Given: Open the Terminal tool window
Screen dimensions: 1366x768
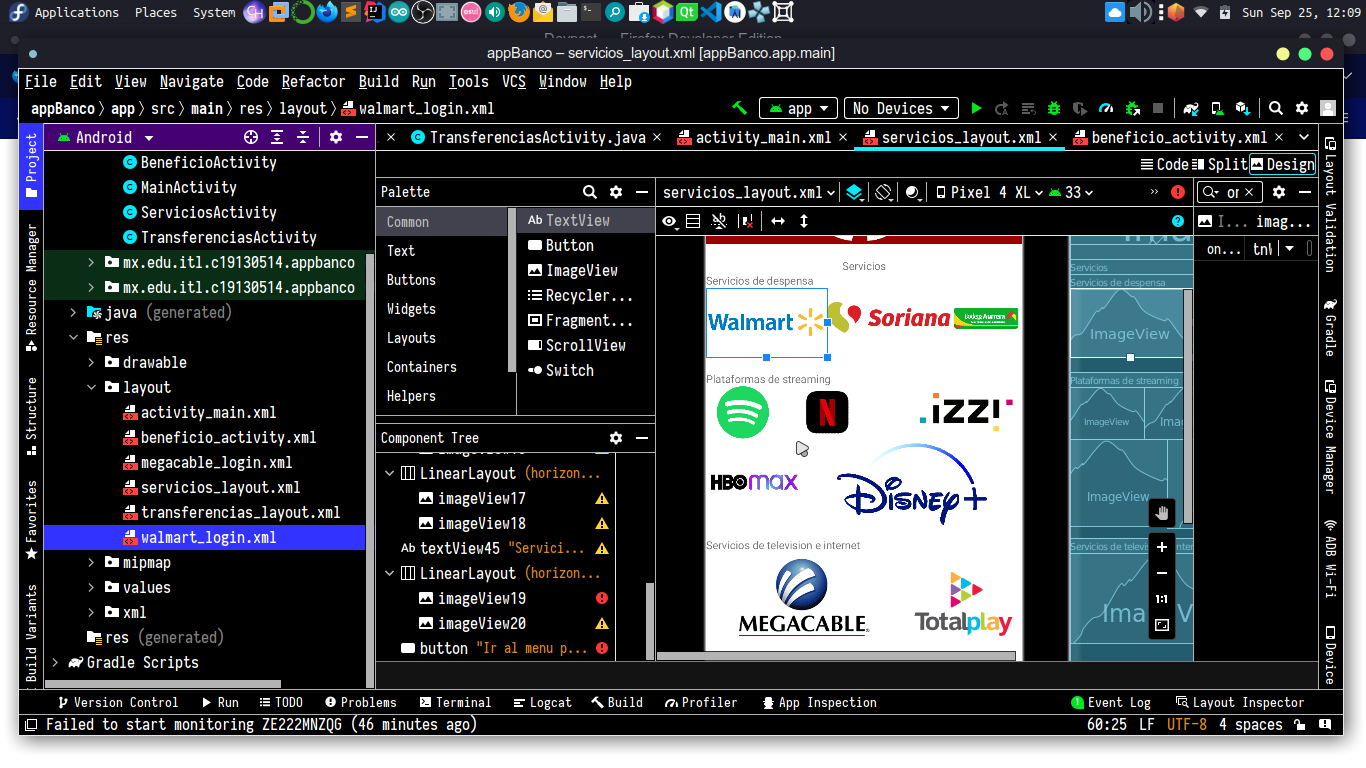Looking at the screenshot, I should click(455, 702).
